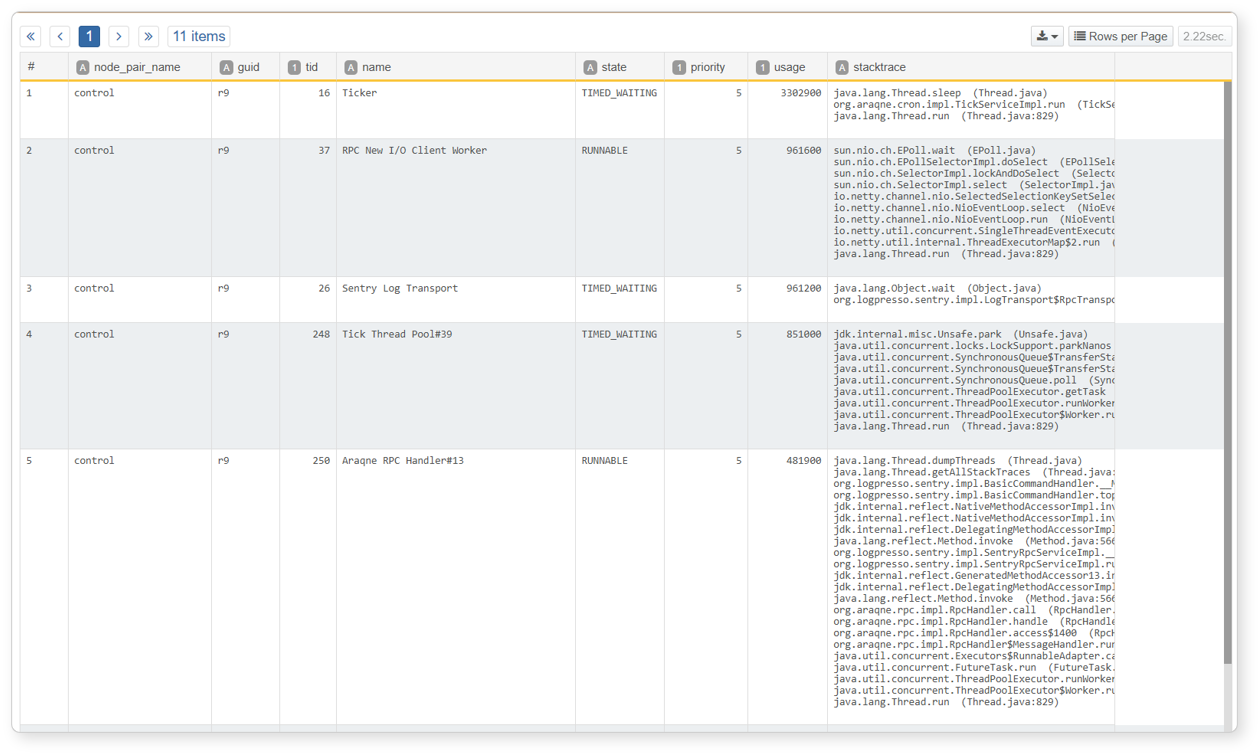Click usage value 961600
1260x755 pixels.
pos(803,151)
